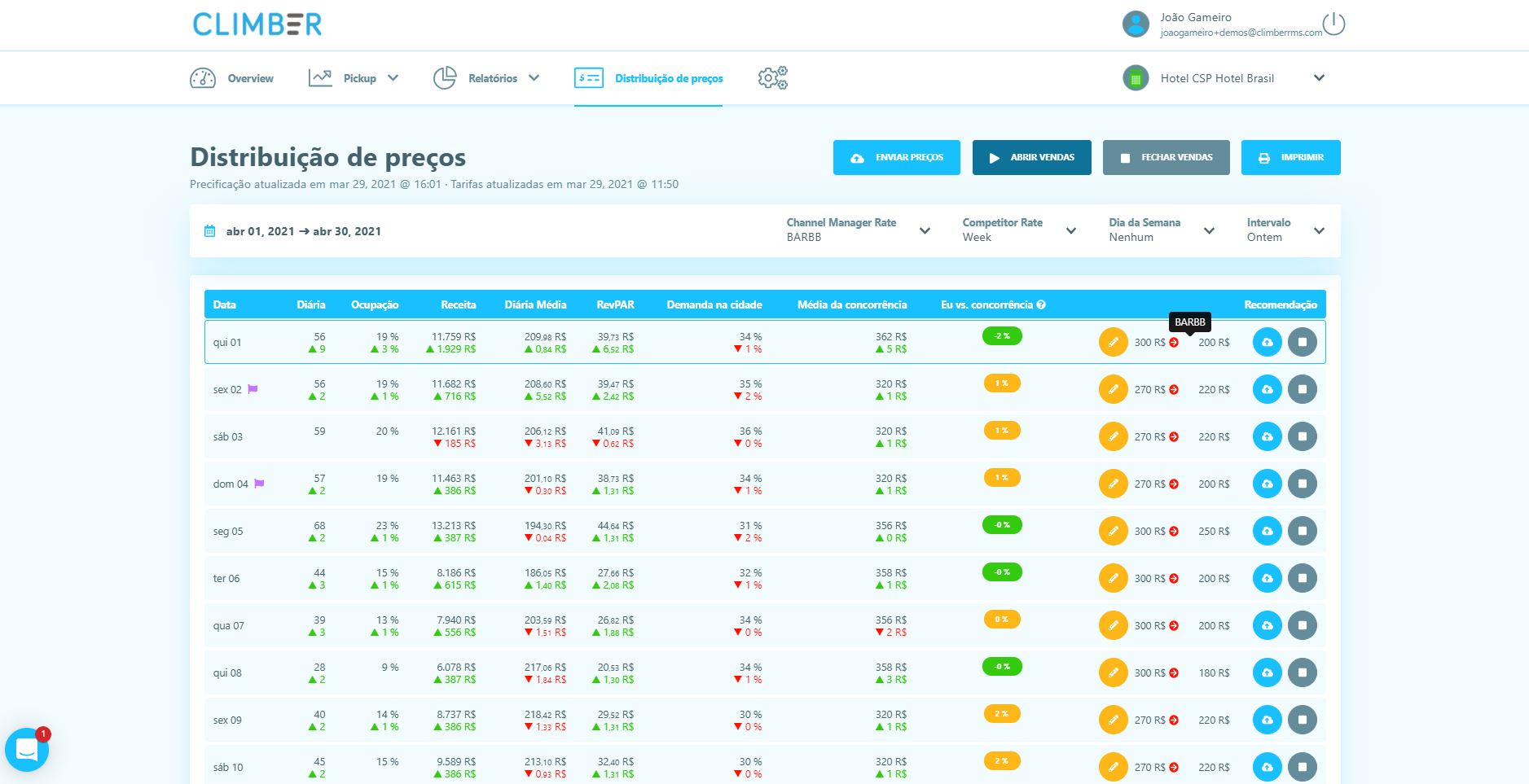Screen dimensions: 1529x784
Task: Click the Diária column header
Action: [311, 304]
